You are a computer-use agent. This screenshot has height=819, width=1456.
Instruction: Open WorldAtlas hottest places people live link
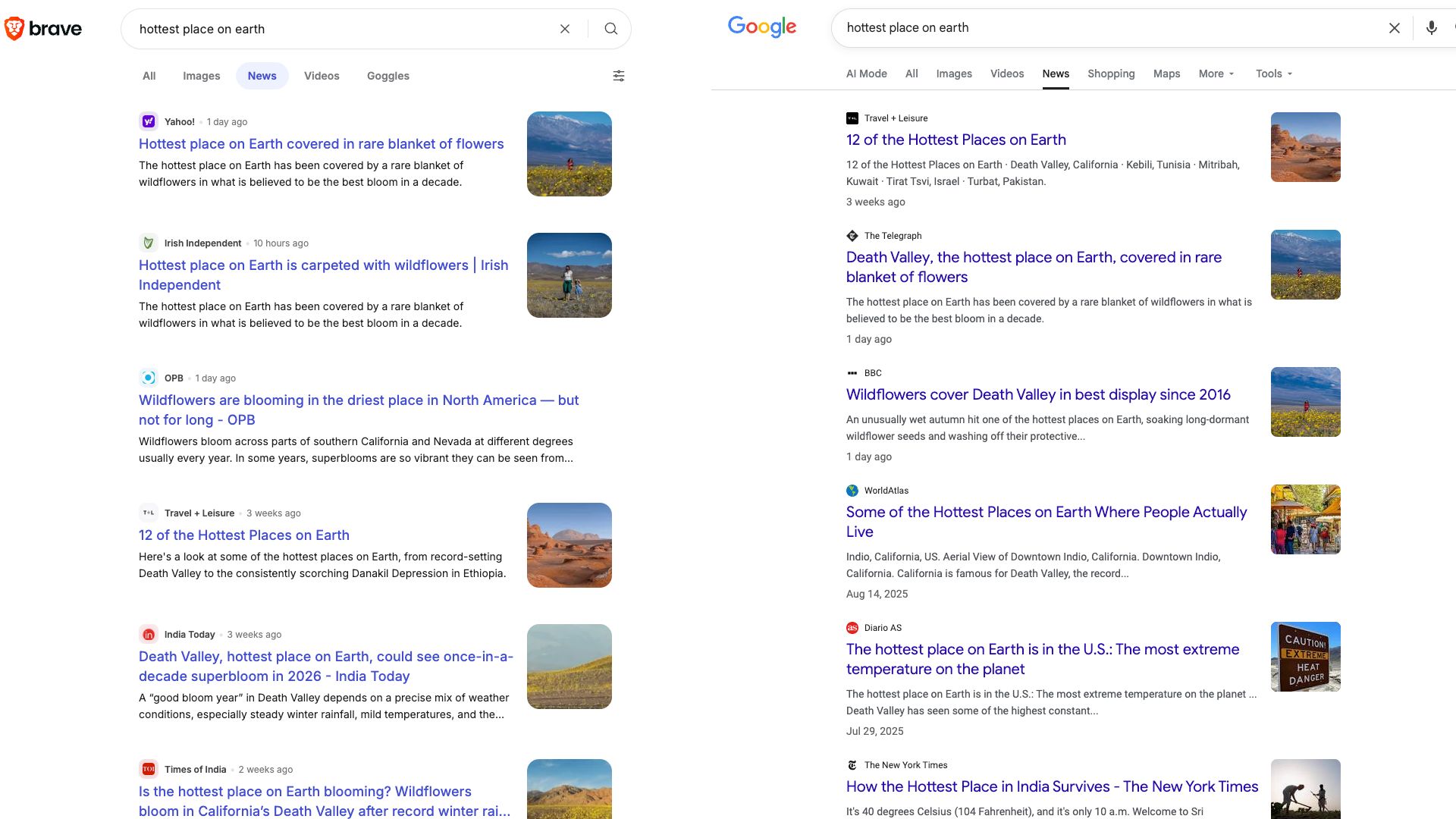click(1046, 522)
